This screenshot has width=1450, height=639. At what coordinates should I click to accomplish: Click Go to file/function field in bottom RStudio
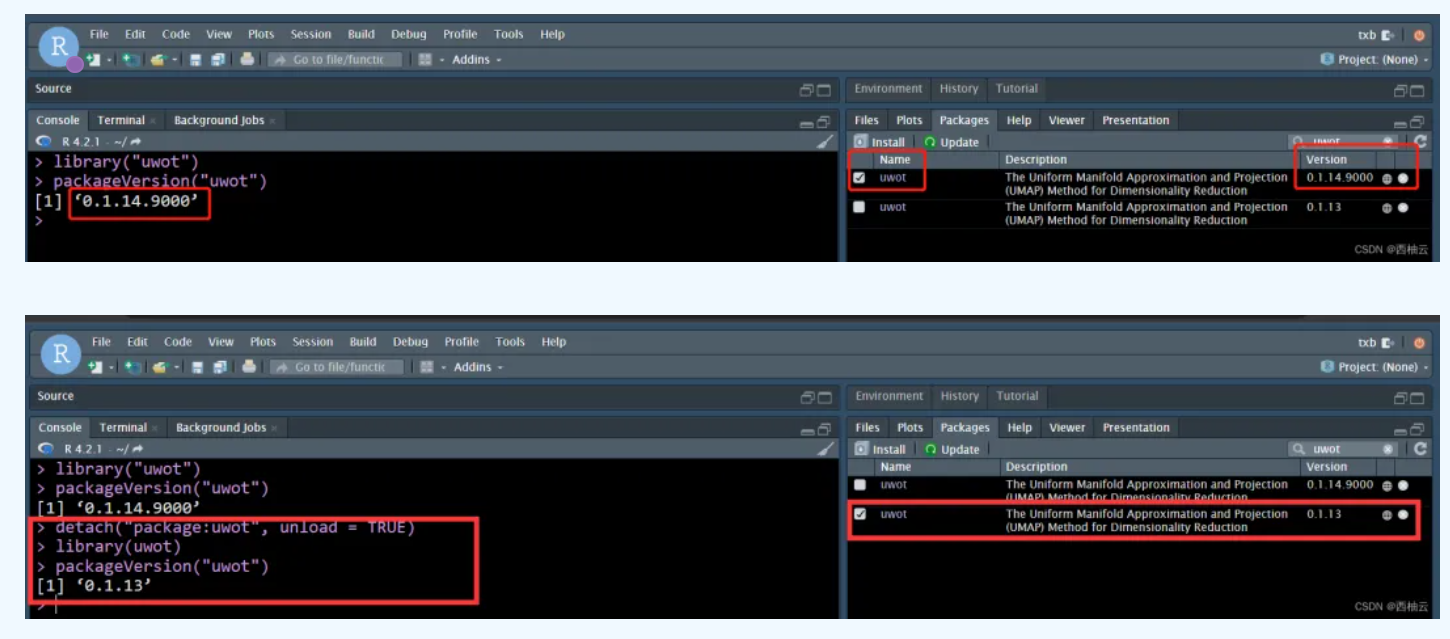337,367
